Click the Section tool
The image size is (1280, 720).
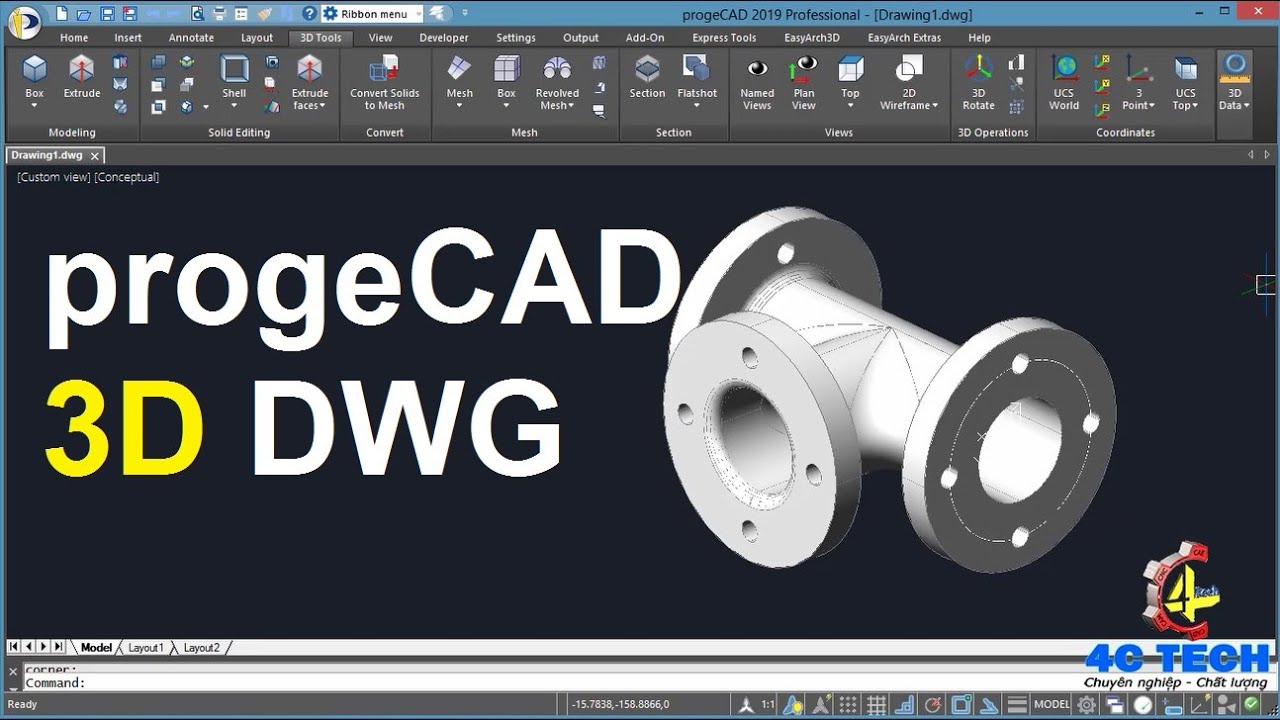pos(647,76)
